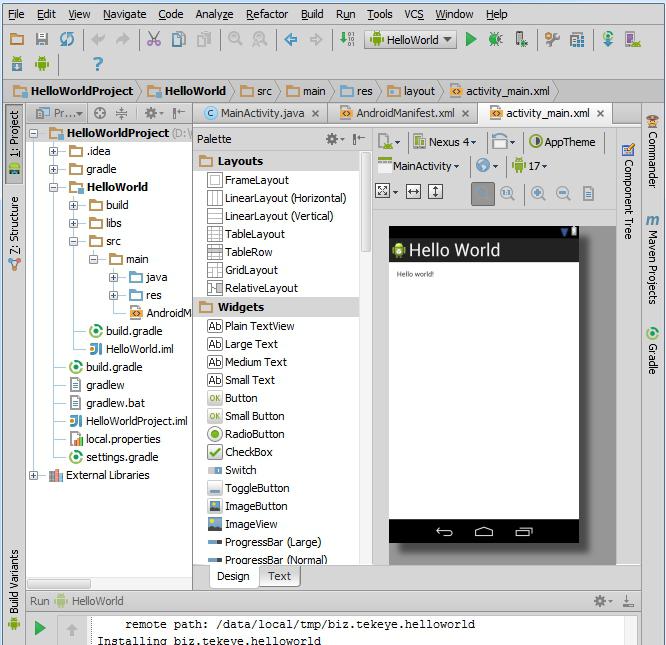Click the Synchronize refresh icon
Image resolution: width=666 pixels, height=645 pixels.
[67, 39]
